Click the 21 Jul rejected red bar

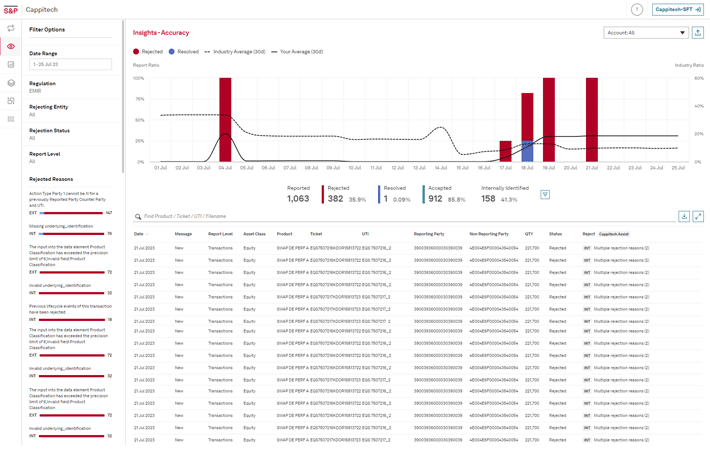(x=592, y=120)
